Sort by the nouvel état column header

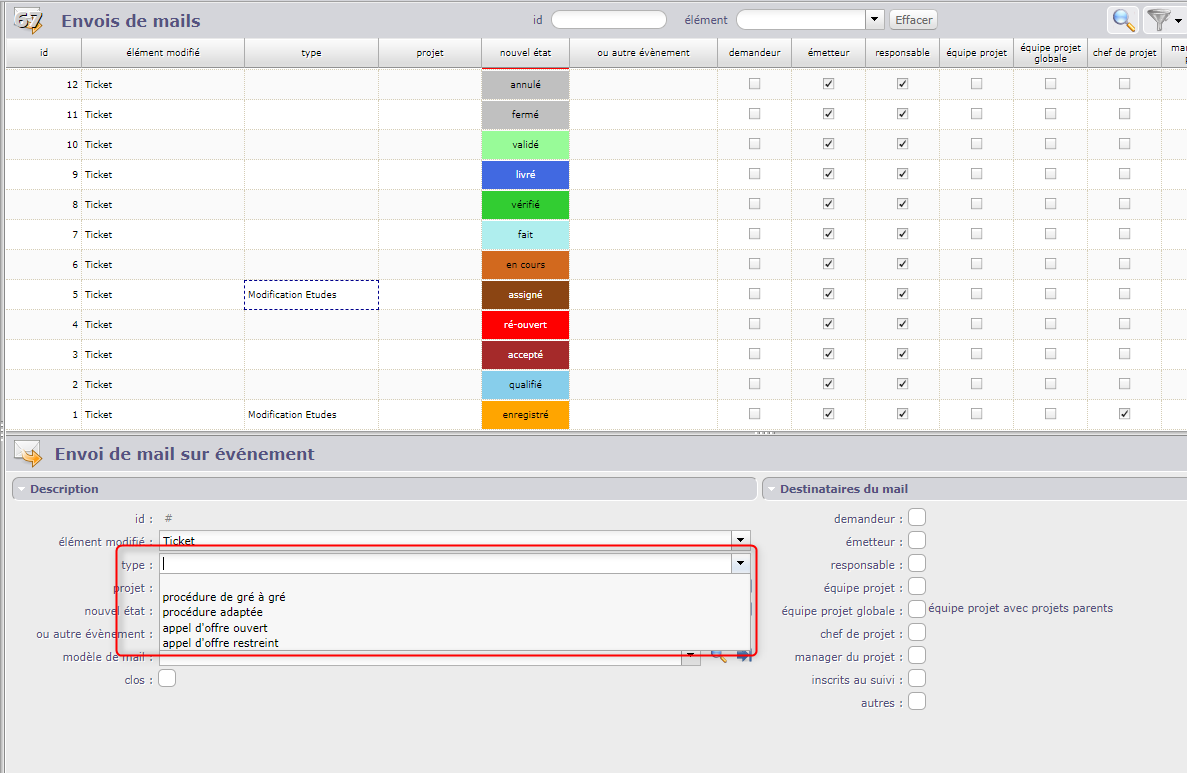[525, 53]
